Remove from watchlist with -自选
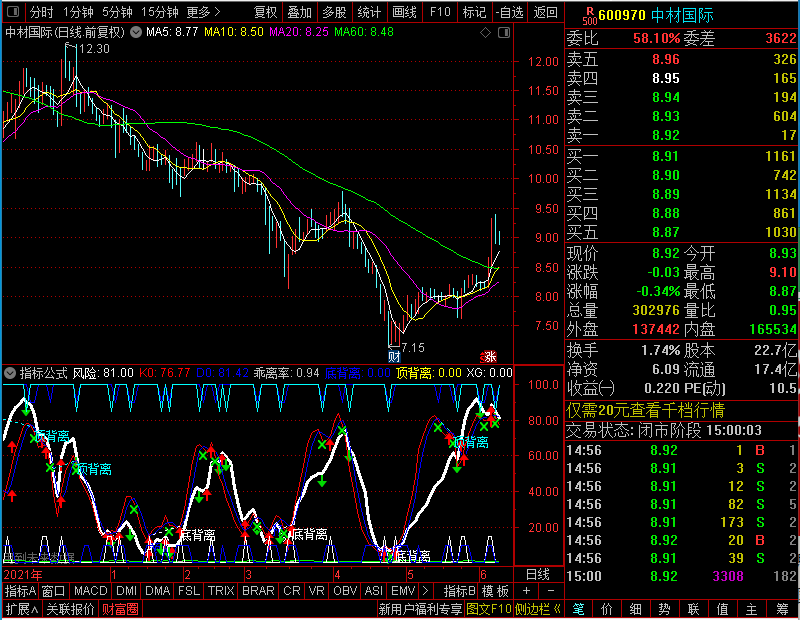The image size is (800, 620). (x=509, y=12)
